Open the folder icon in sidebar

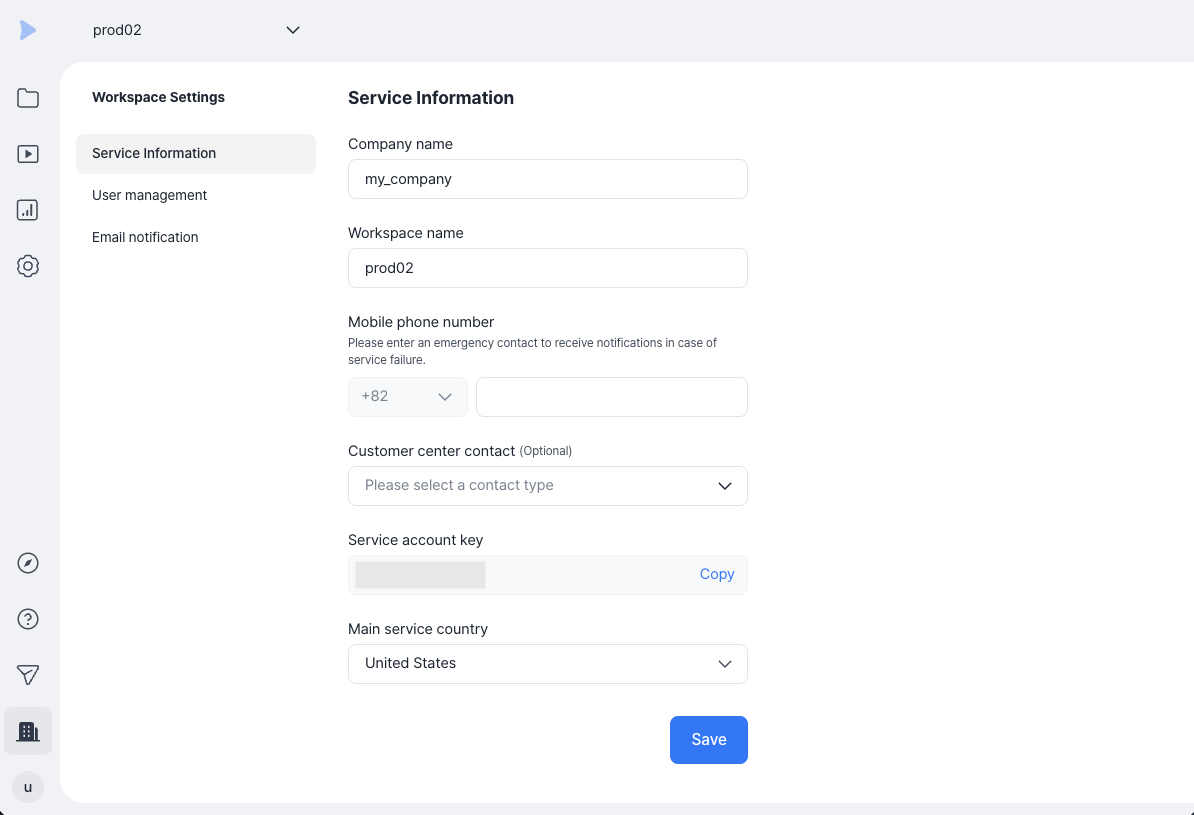[27, 98]
